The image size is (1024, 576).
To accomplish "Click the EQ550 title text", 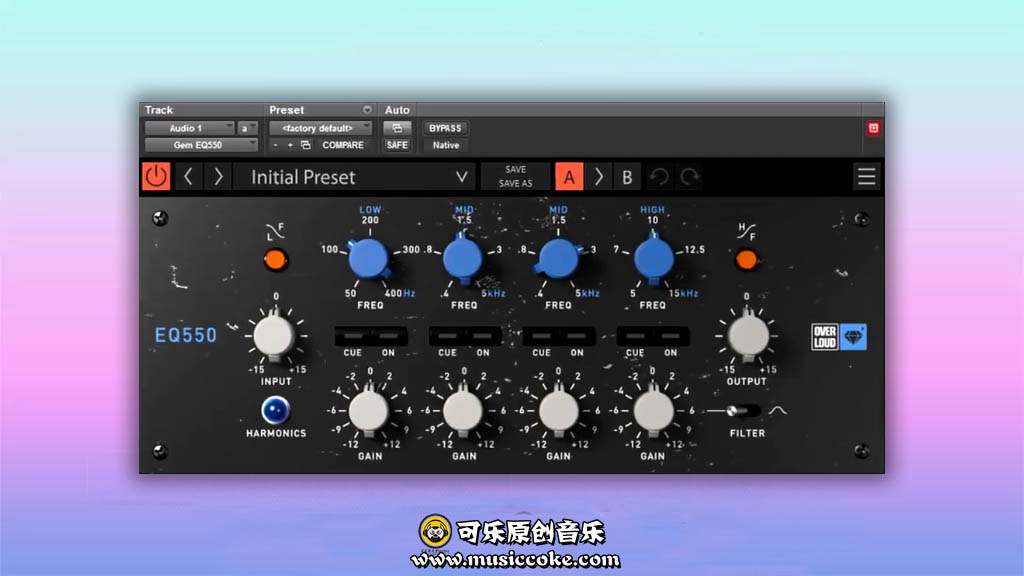I will click(185, 335).
